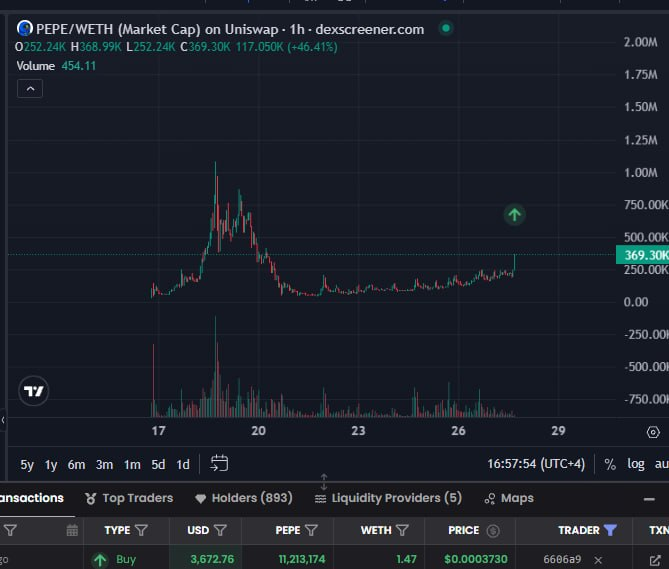Switch to the Transactions tab
Viewport: 669px width, 569px height.
point(32,498)
